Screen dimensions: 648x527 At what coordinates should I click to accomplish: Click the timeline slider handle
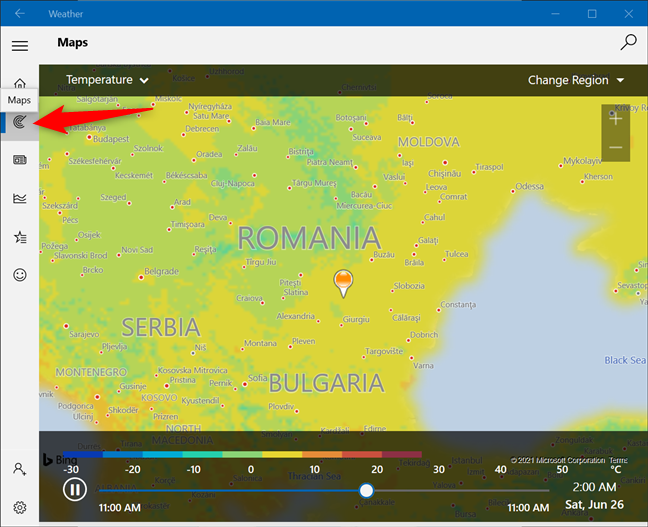(366, 491)
